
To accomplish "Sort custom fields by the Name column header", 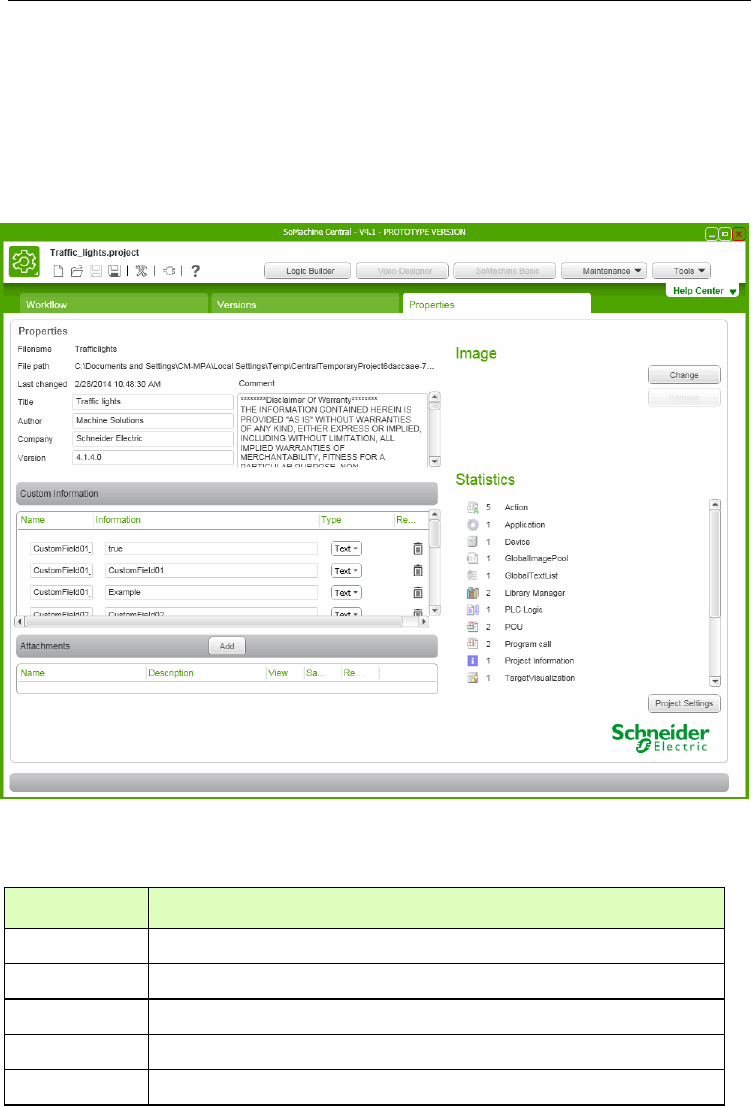I will click(x=32, y=520).
